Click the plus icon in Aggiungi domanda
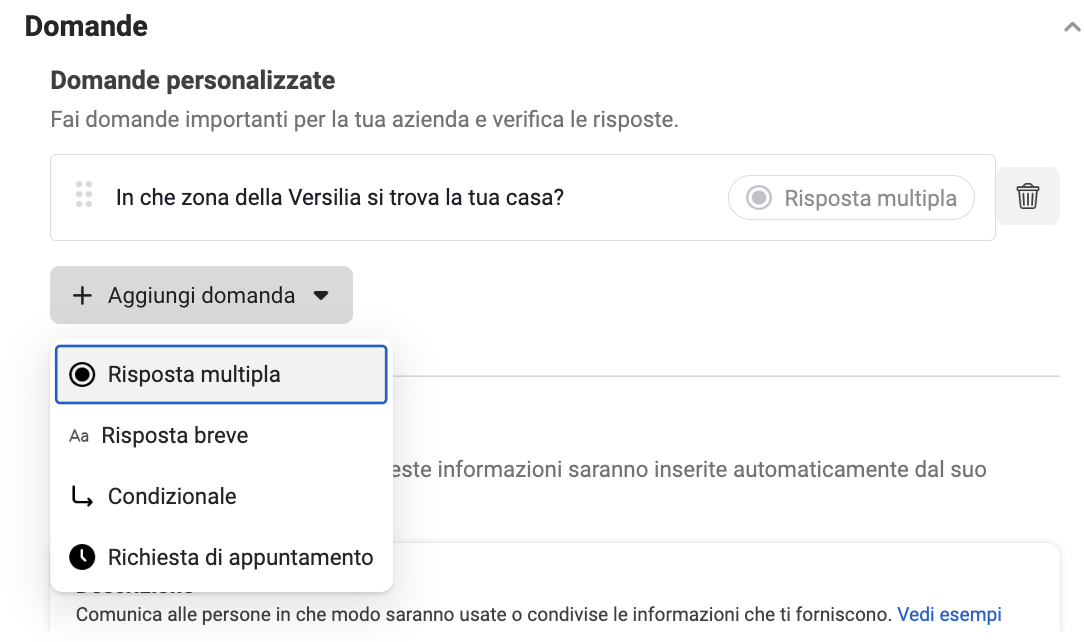This screenshot has height=642, width=1084. coord(82,296)
